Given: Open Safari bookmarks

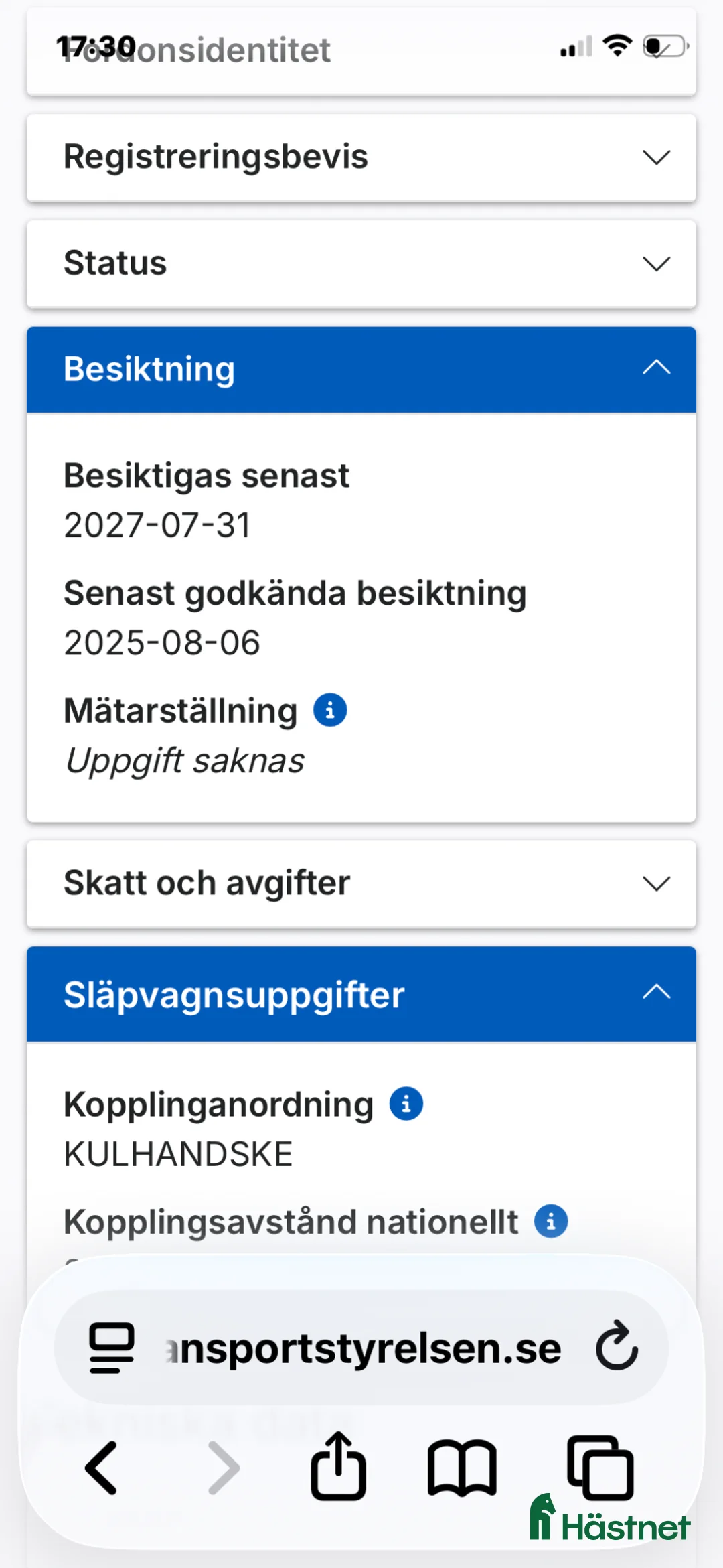Looking at the screenshot, I should tap(462, 1467).
